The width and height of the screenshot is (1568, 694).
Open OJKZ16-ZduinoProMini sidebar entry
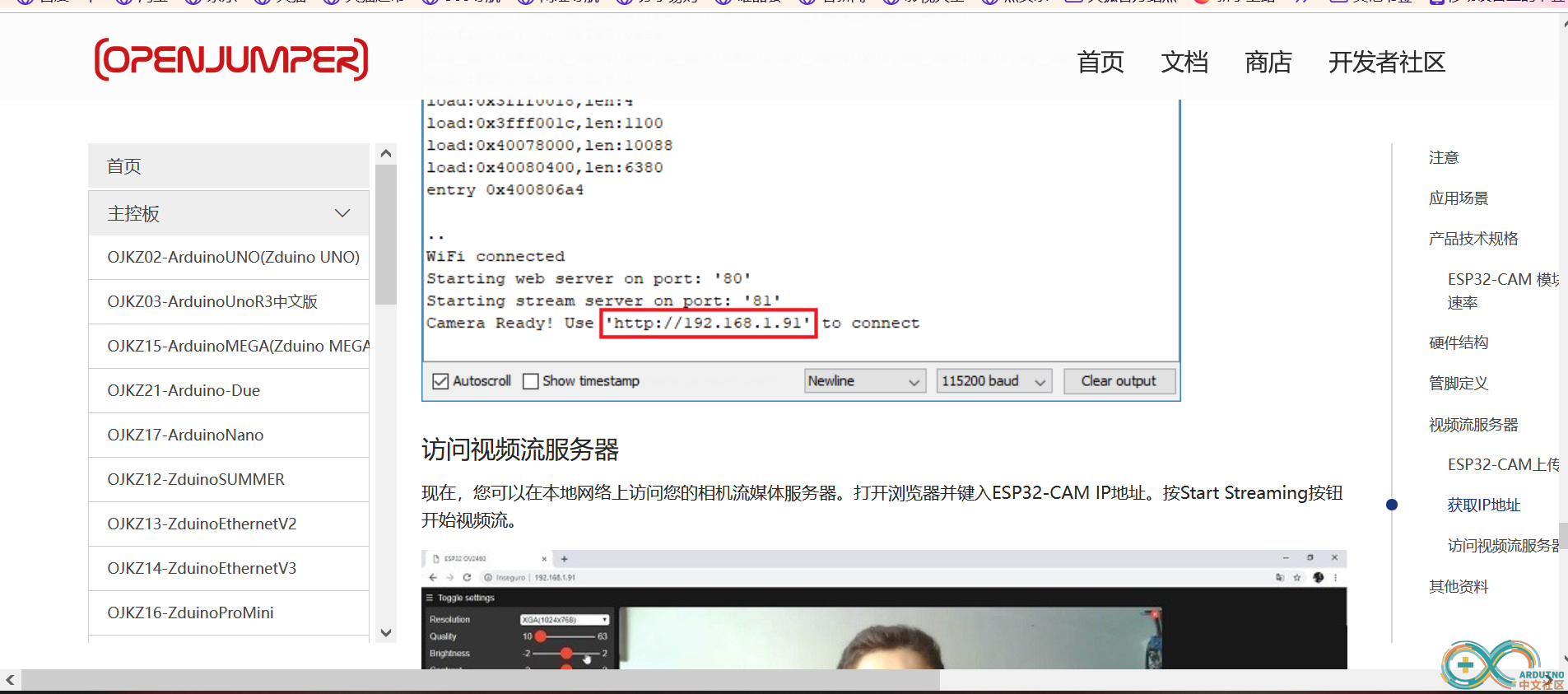pos(229,613)
